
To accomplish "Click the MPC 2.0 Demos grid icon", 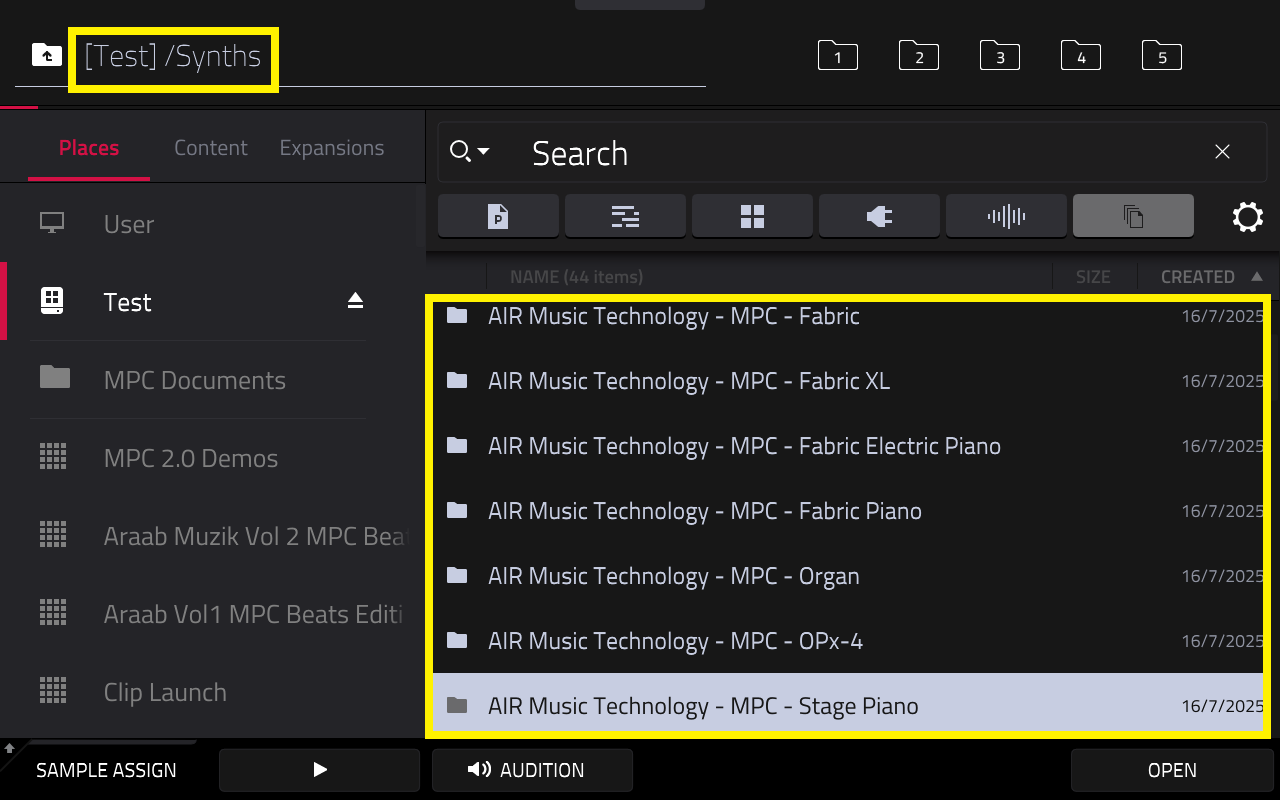I will point(52,456).
